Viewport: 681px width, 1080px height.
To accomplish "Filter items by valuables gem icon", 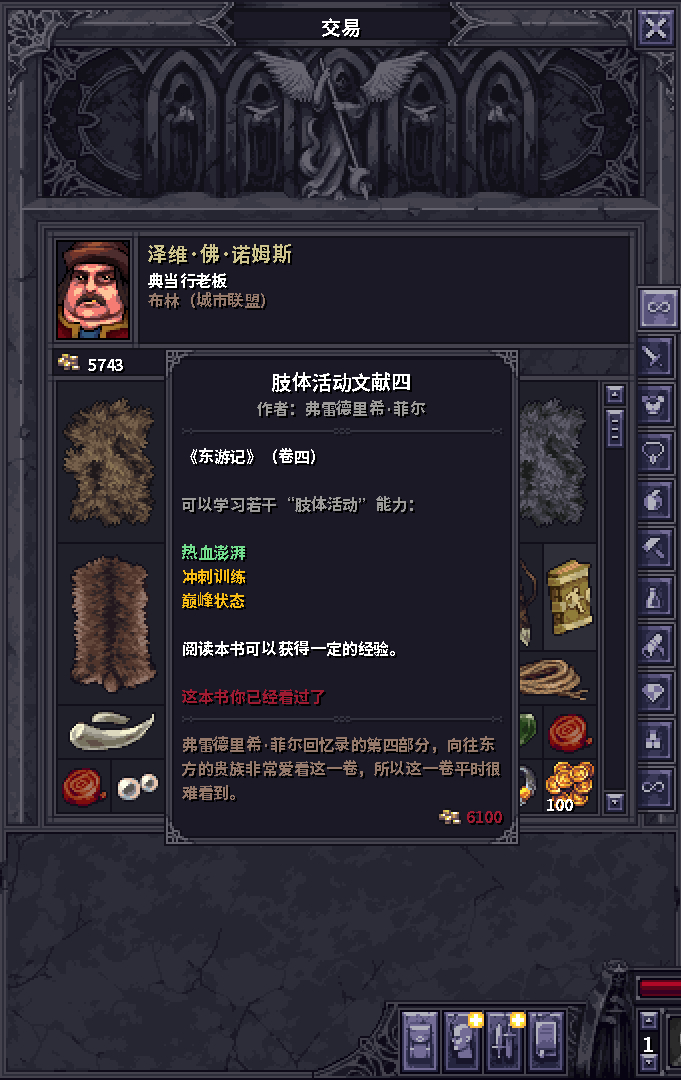I will 655,692.
